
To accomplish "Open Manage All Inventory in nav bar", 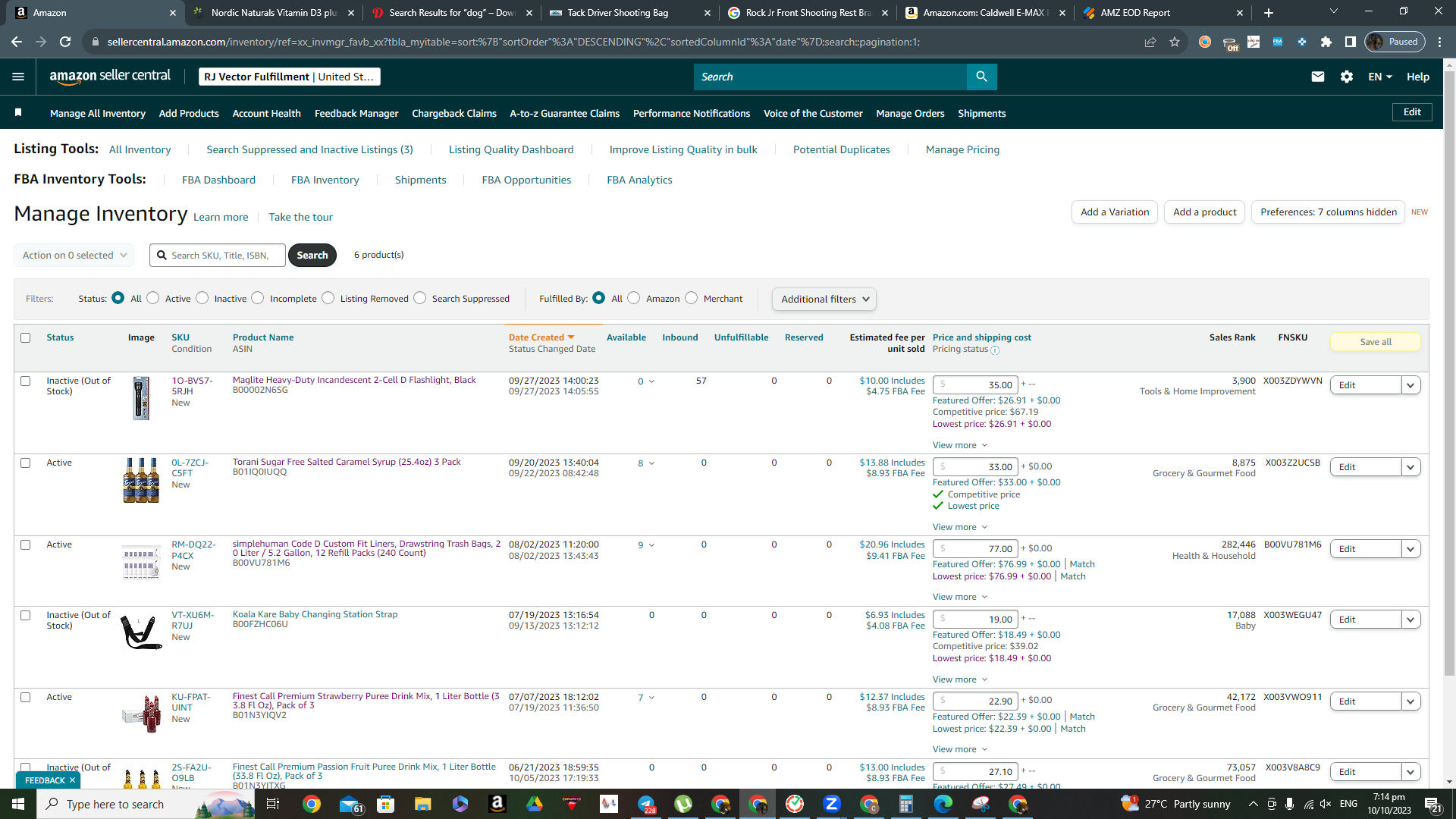I will pyautogui.click(x=98, y=113).
